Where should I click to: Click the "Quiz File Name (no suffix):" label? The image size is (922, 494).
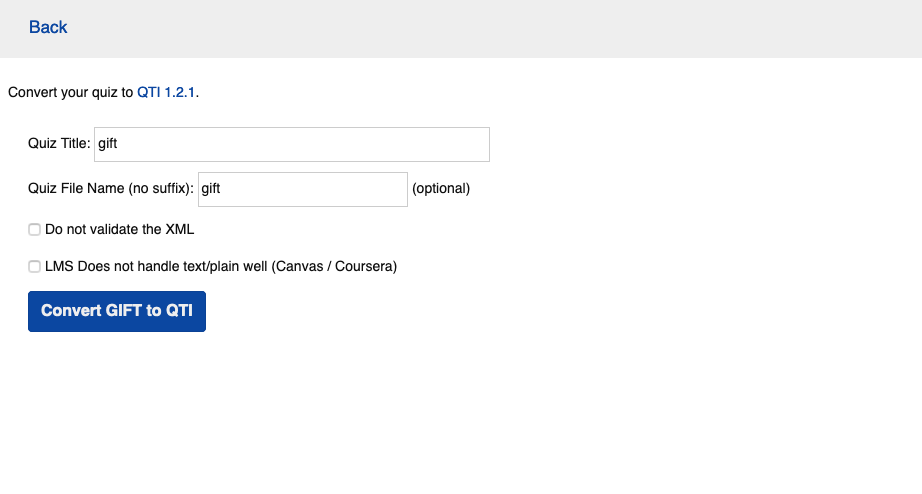coord(112,188)
